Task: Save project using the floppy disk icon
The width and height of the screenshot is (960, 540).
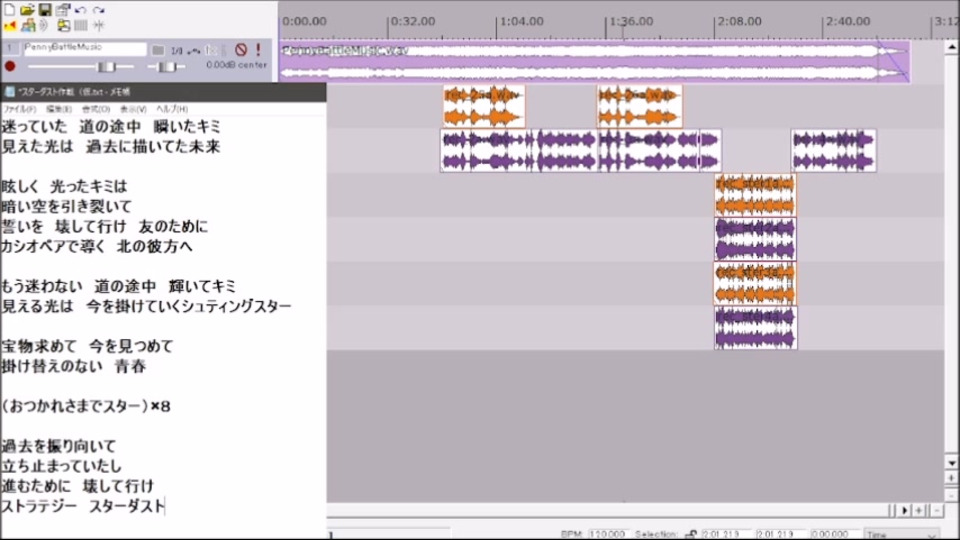Action: click(45, 9)
